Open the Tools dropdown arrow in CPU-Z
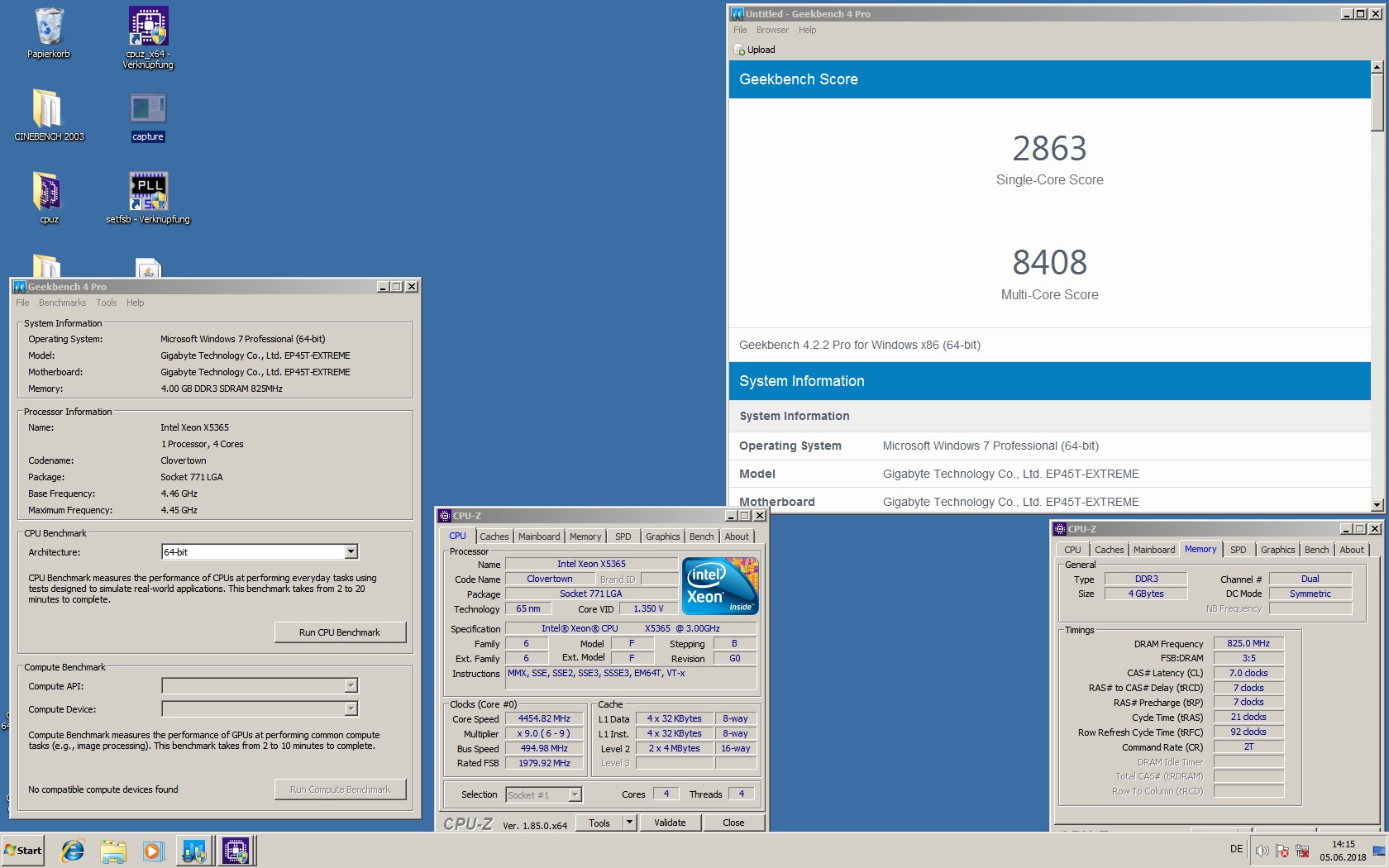The height and width of the screenshot is (868, 1389). (x=629, y=823)
